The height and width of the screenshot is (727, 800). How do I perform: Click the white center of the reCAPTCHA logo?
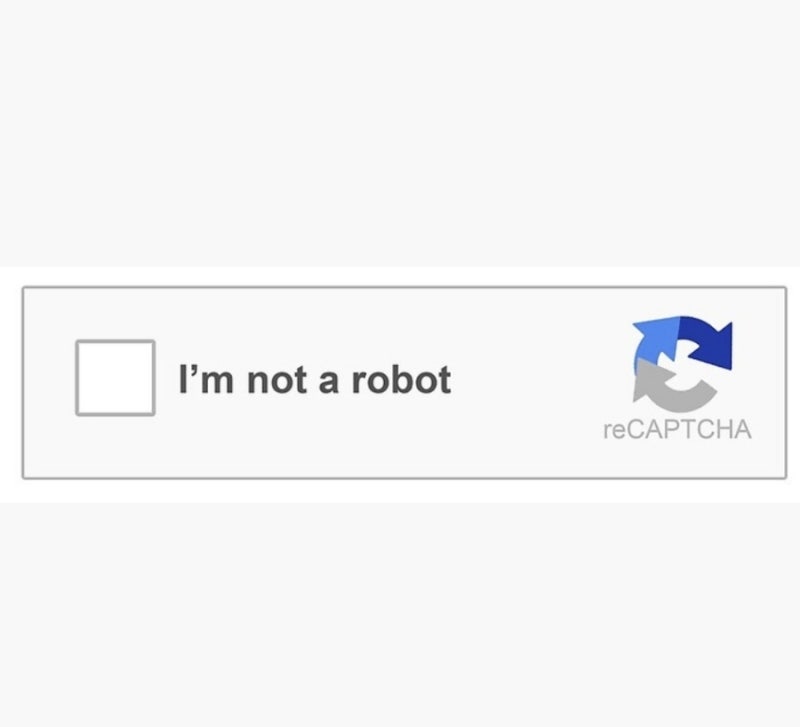tap(679, 365)
